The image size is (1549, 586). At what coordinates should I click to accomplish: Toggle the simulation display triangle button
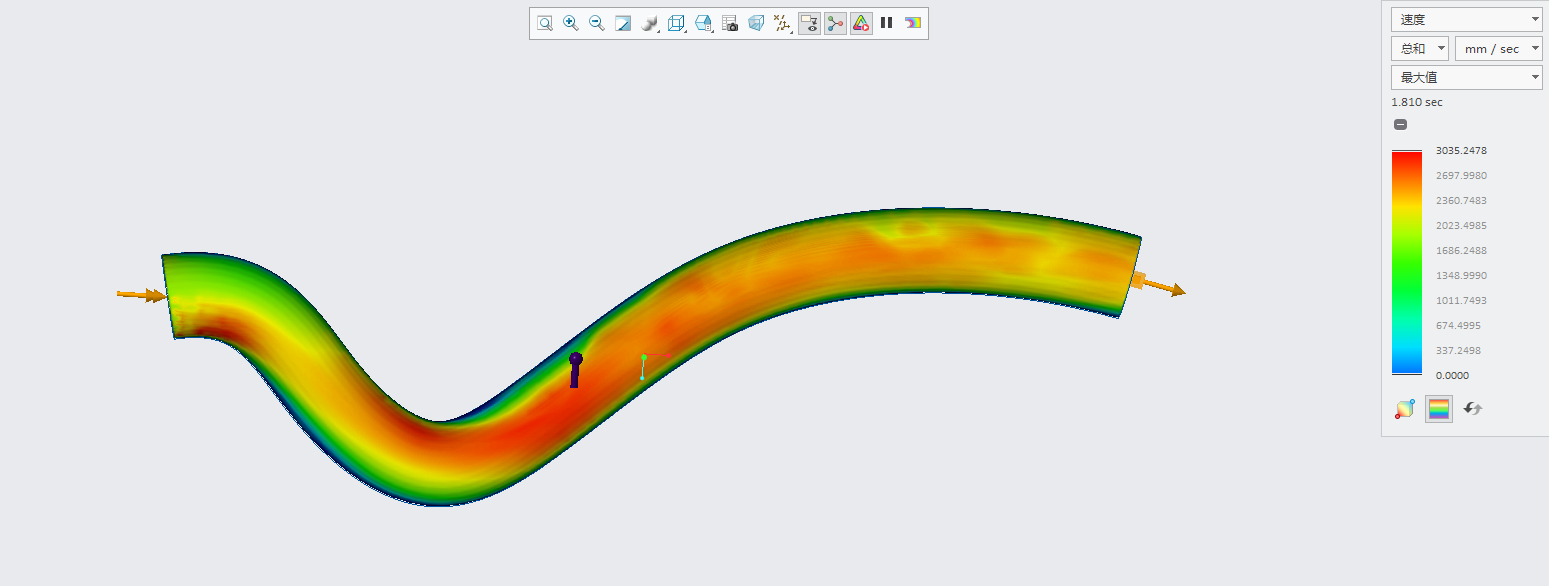[861, 23]
